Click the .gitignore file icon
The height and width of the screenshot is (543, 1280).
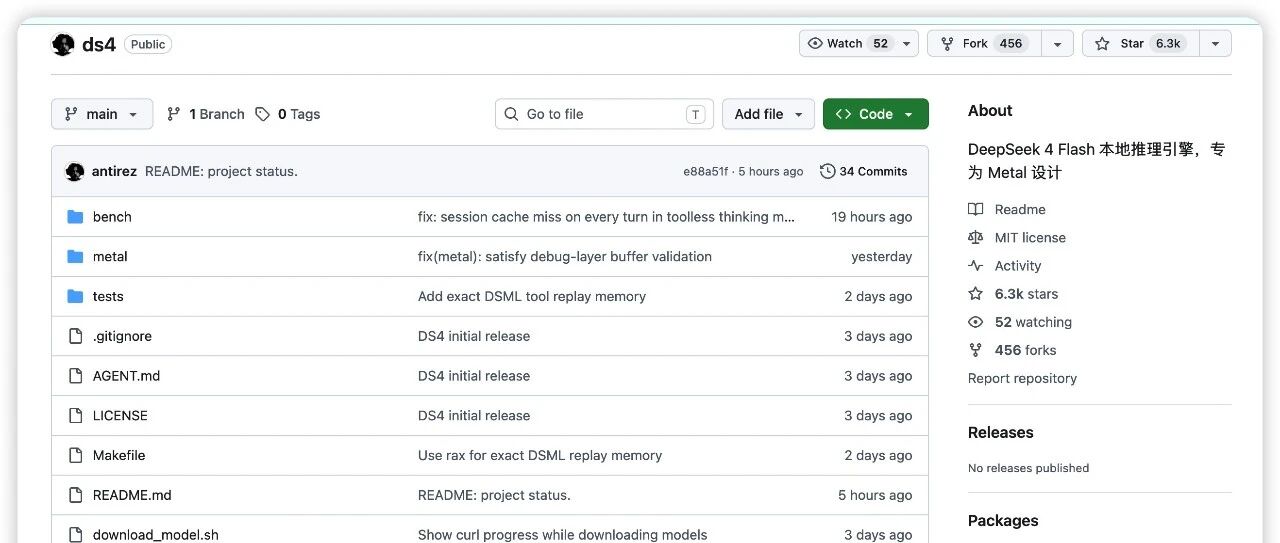coord(75,336)
